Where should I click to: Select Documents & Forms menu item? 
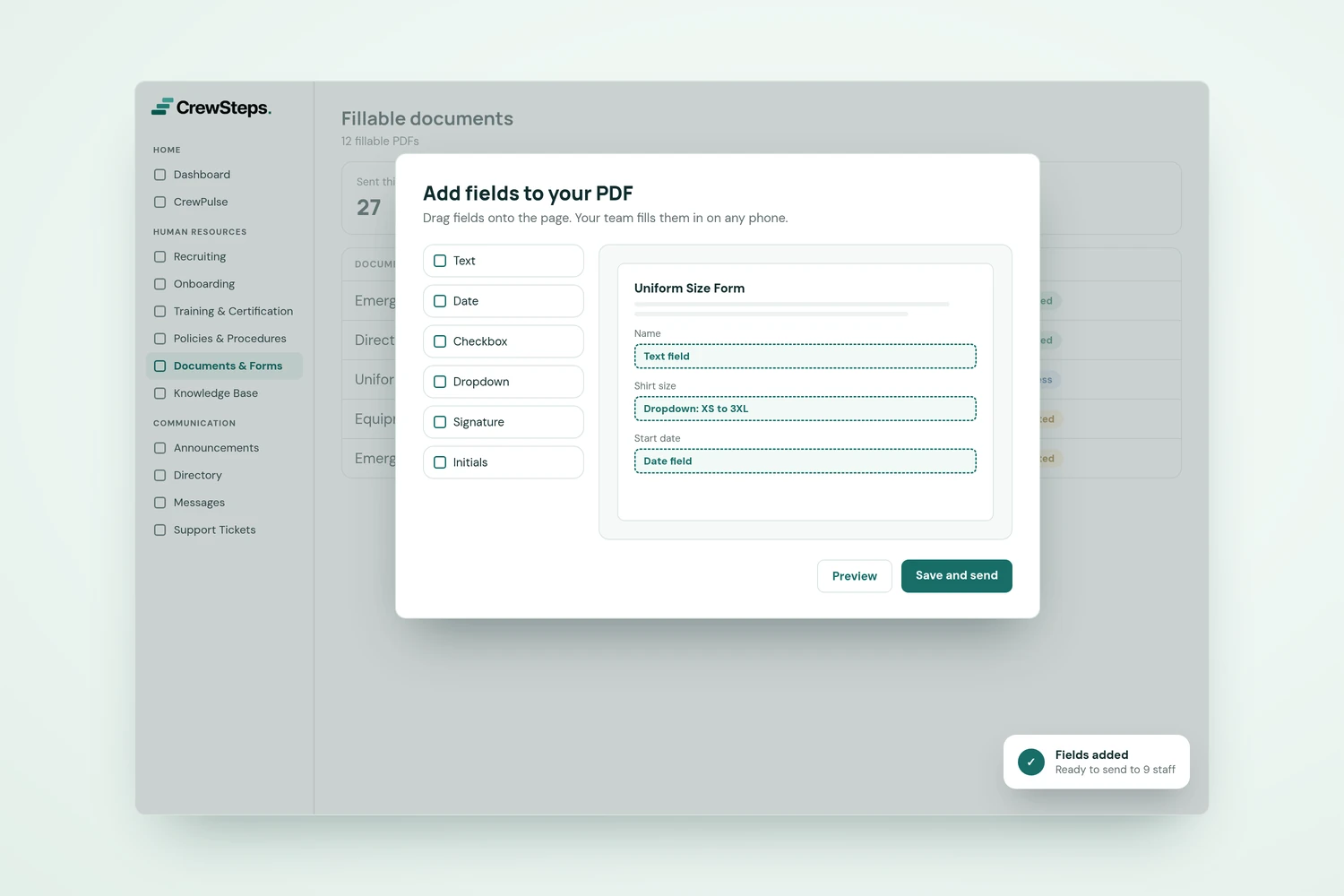(x=224, y=366)
